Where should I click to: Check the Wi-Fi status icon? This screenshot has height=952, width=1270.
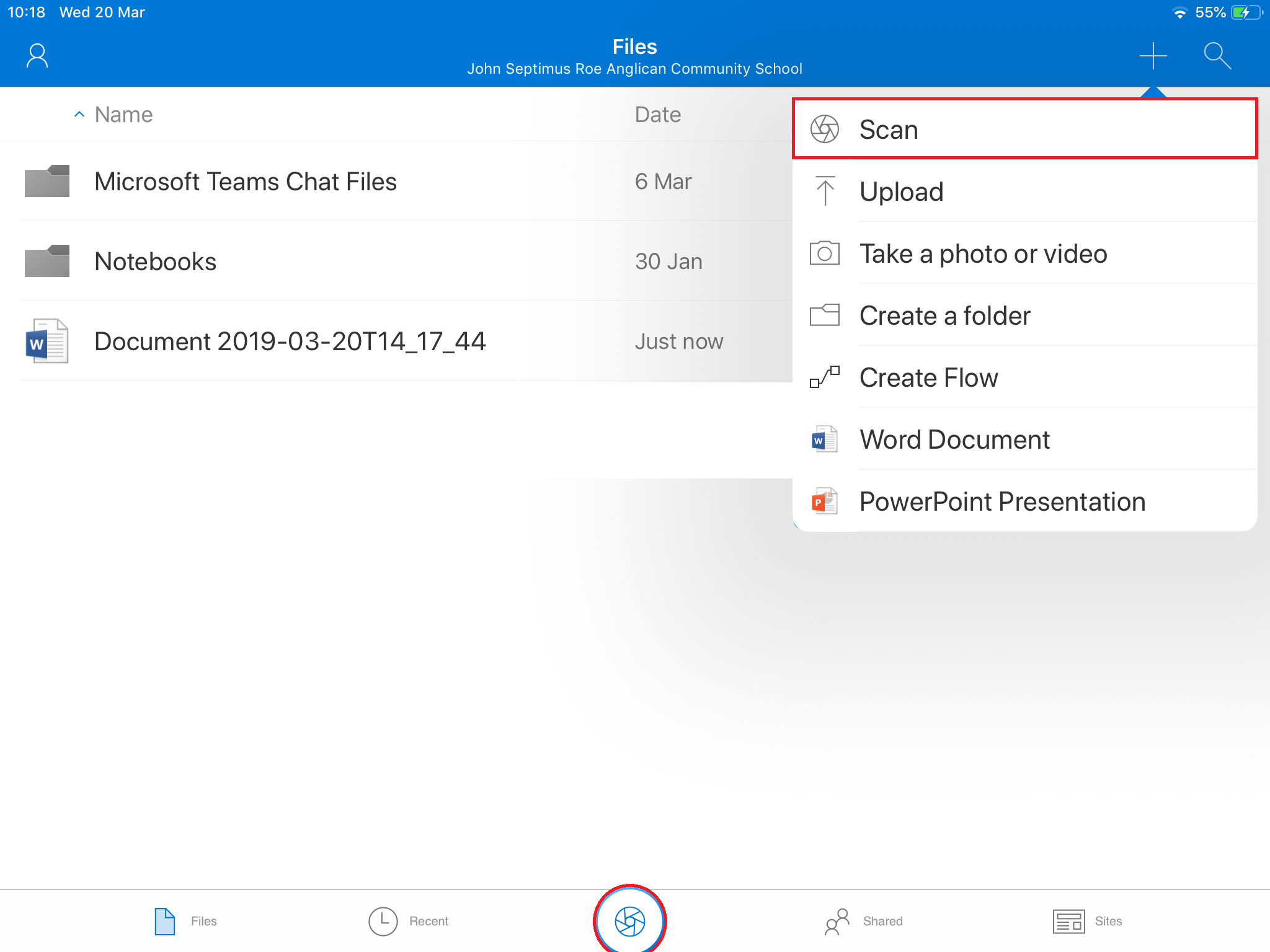(1179, 13)
